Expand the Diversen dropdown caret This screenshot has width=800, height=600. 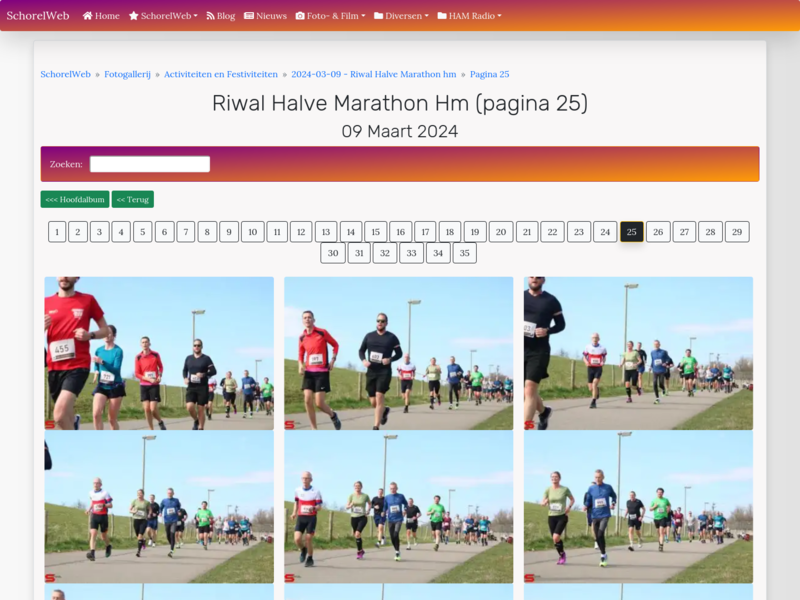click(427, 16)
